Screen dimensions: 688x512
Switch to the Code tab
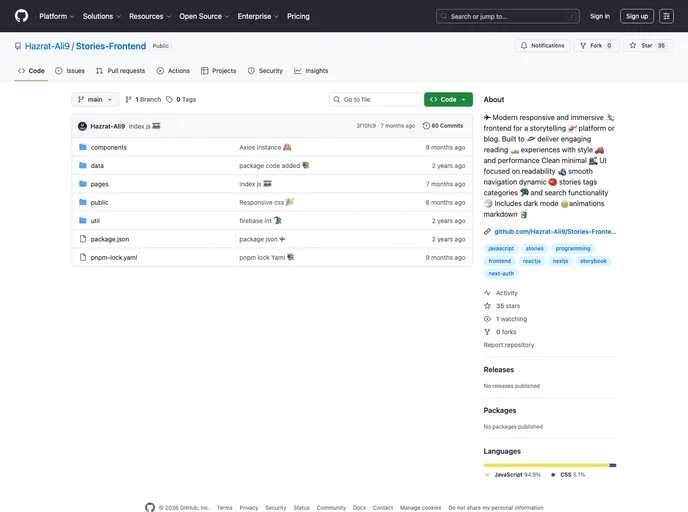pyautogui.click(x=31, y=71)
